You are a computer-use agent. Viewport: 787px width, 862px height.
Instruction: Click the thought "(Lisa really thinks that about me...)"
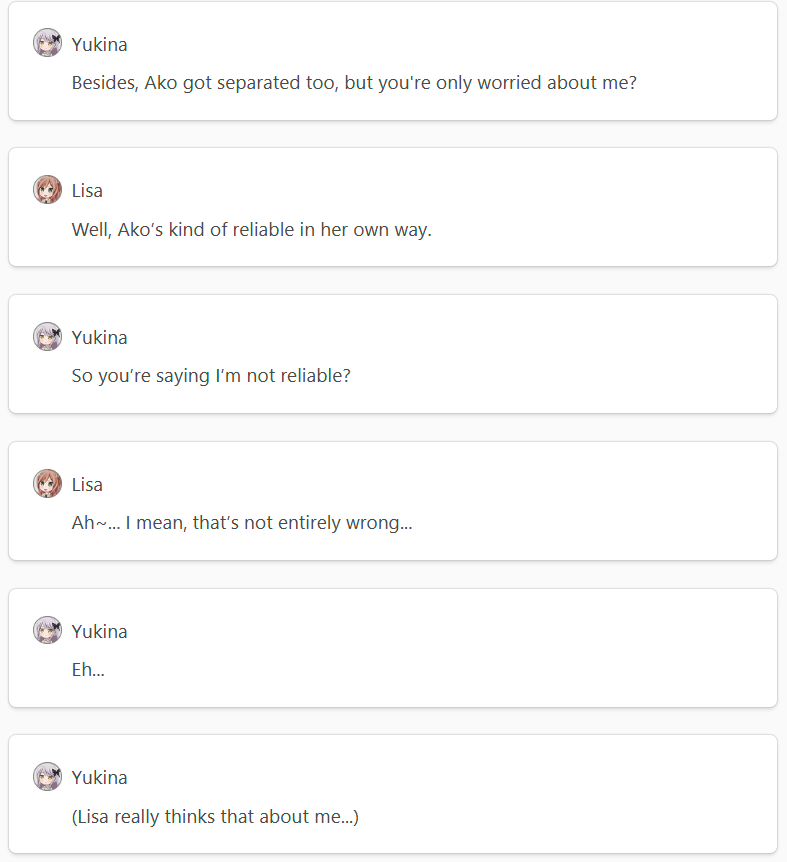[x=215, y=817]
